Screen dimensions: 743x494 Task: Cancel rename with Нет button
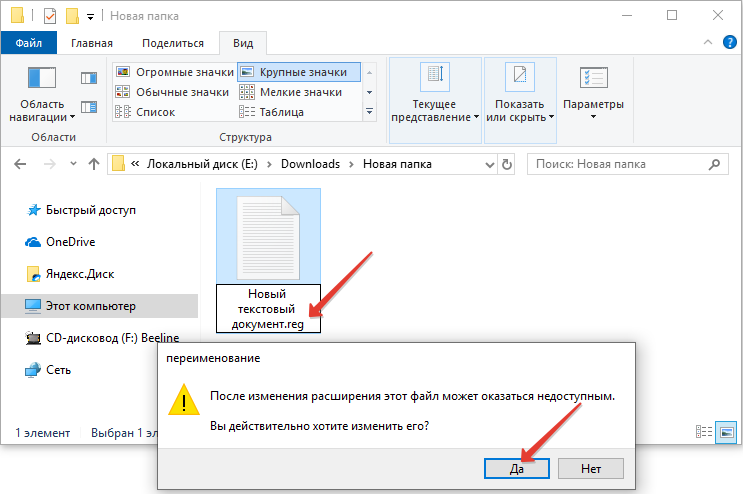[591, 468]
